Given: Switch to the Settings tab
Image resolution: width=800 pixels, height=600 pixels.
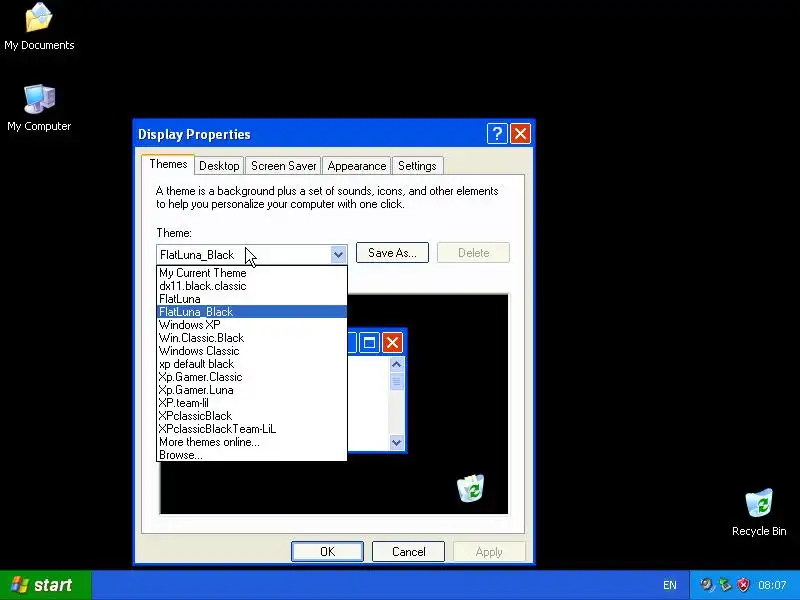Looking at the screenshot, I should 417,166.
